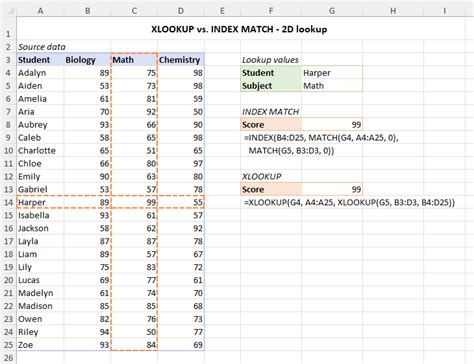Viewport: 474px width, 364px height.
Task: Click the Score label under INDEX MATCH
Action: tap(271, 125)
